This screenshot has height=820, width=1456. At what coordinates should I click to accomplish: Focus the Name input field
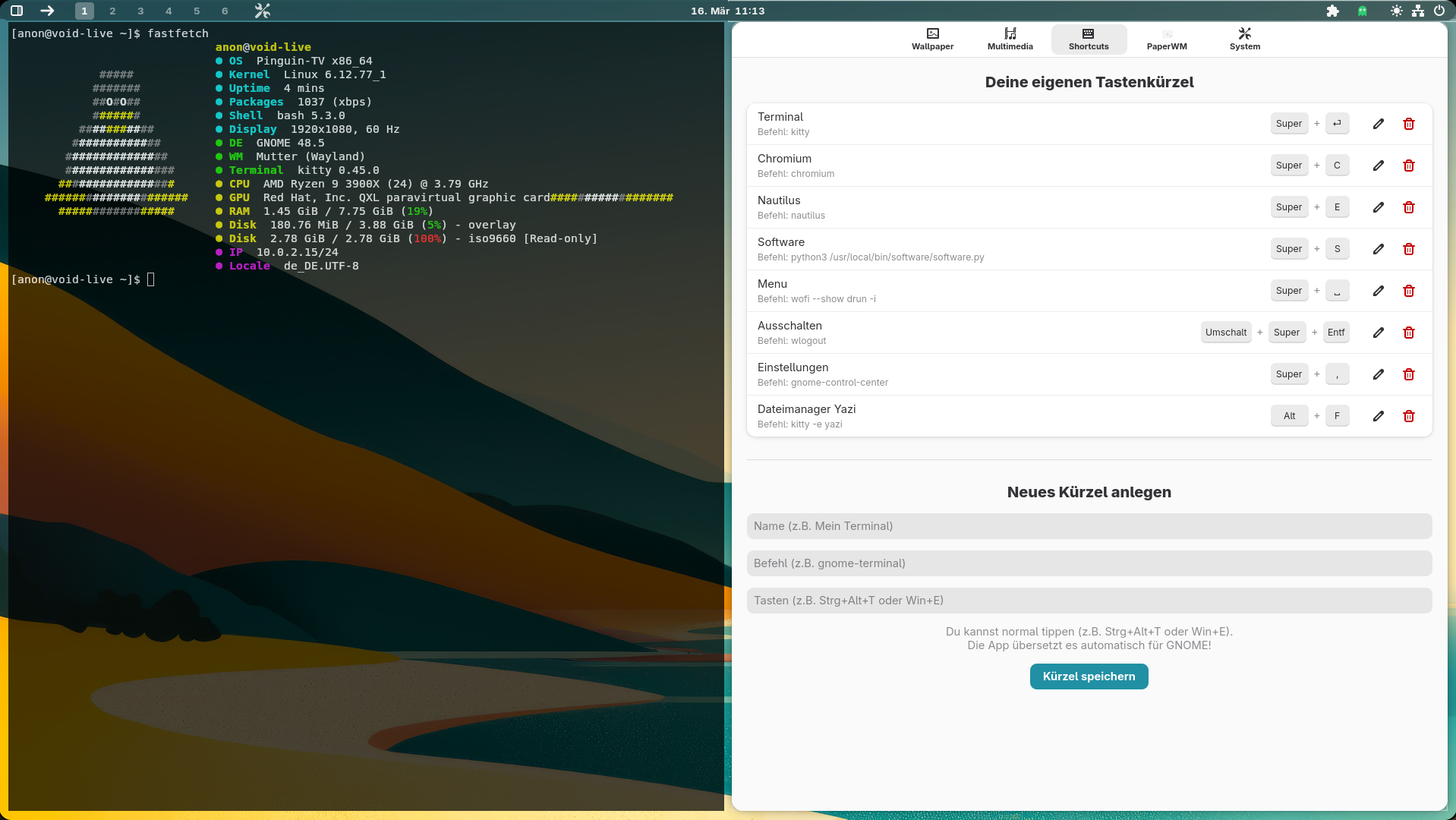coord(1089,526)
